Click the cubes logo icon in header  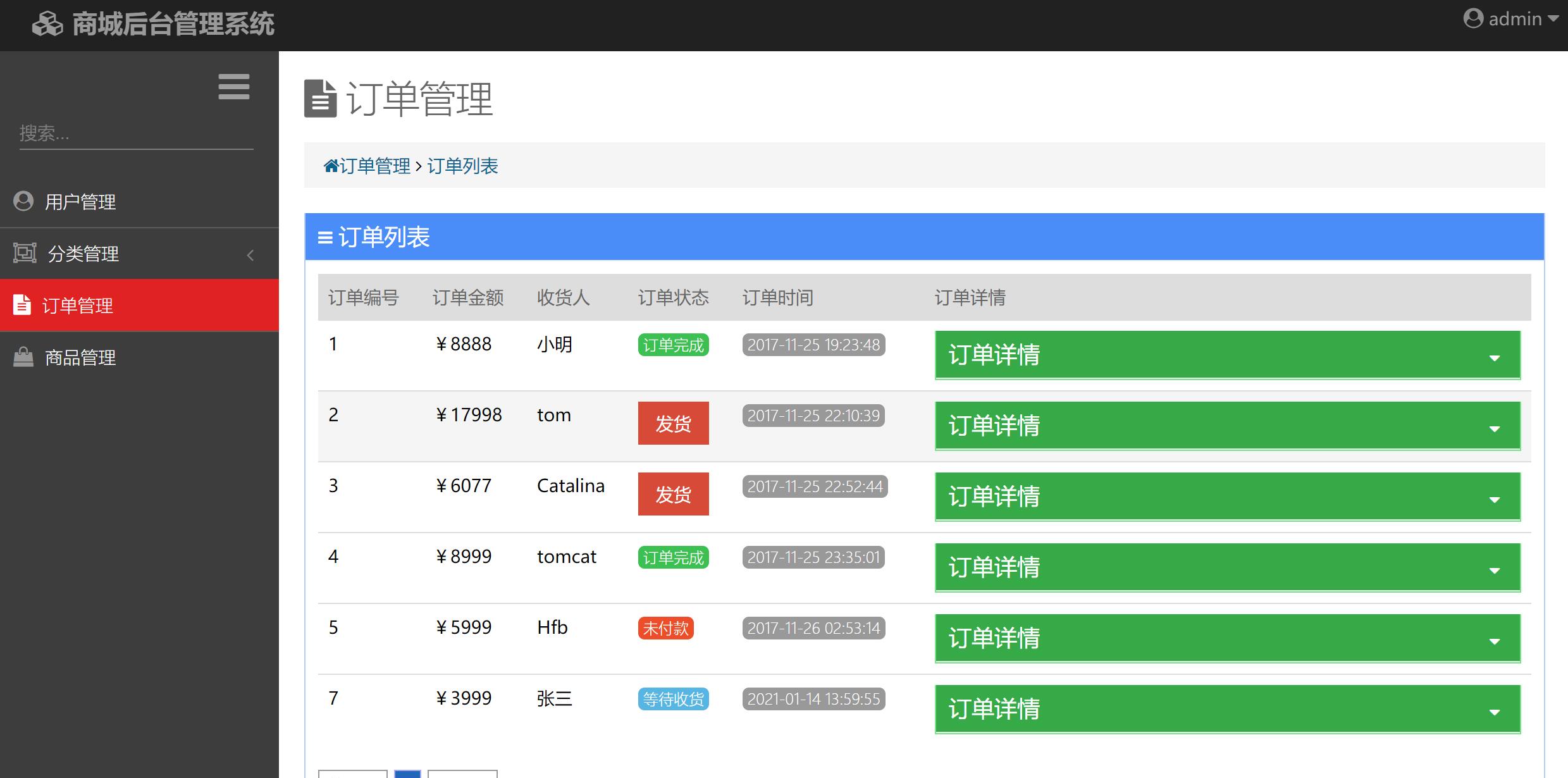[47, 25]
